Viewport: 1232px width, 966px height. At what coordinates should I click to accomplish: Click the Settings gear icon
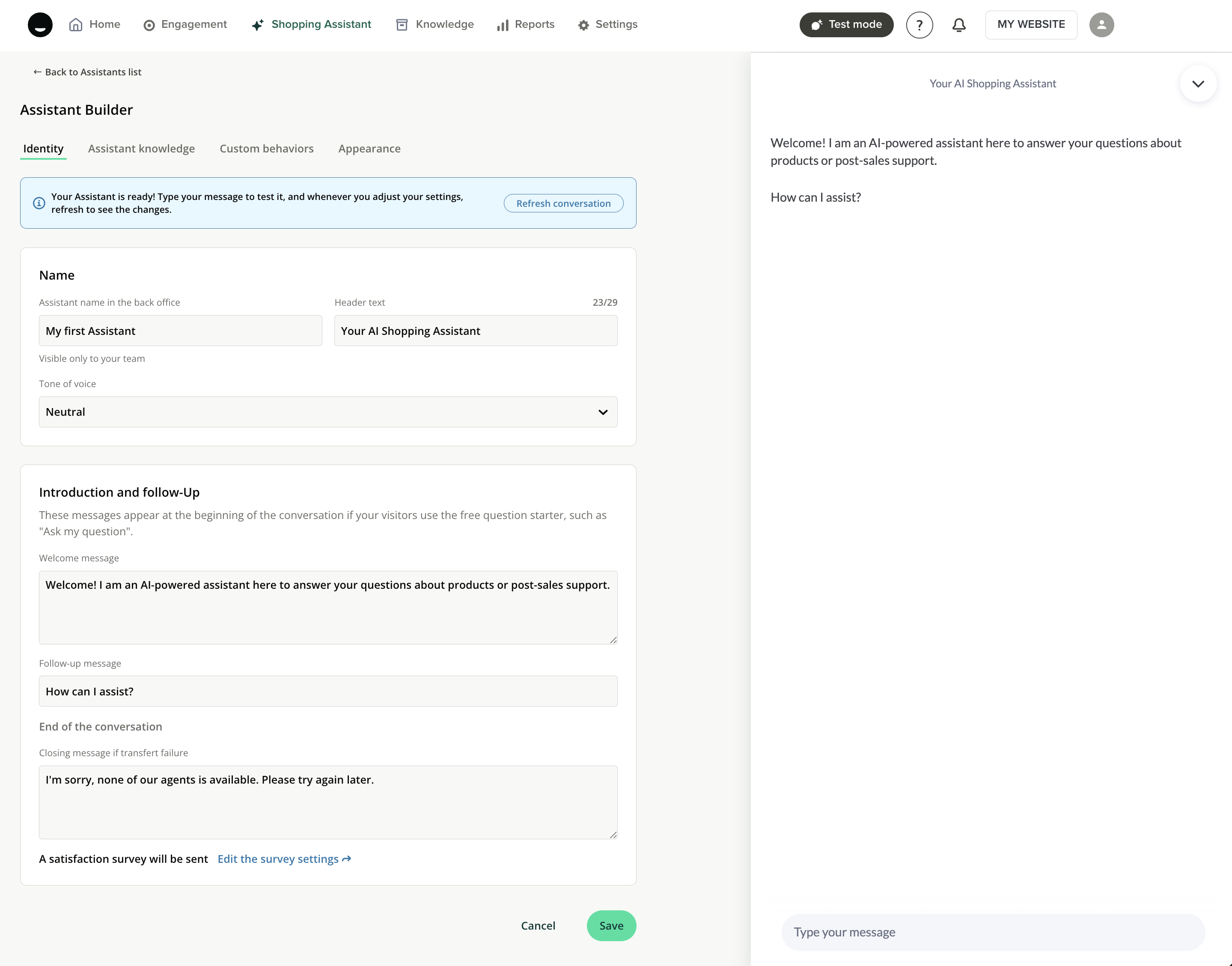pyautogui.click(x=583, y=25)
